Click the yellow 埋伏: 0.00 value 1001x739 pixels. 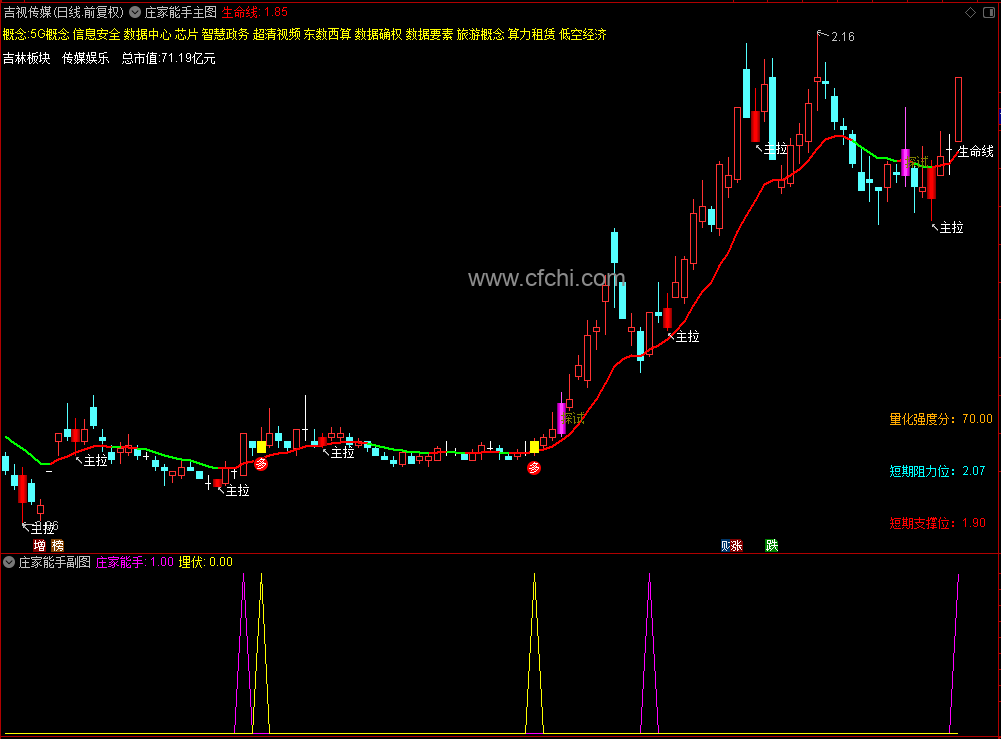point(206,562)
